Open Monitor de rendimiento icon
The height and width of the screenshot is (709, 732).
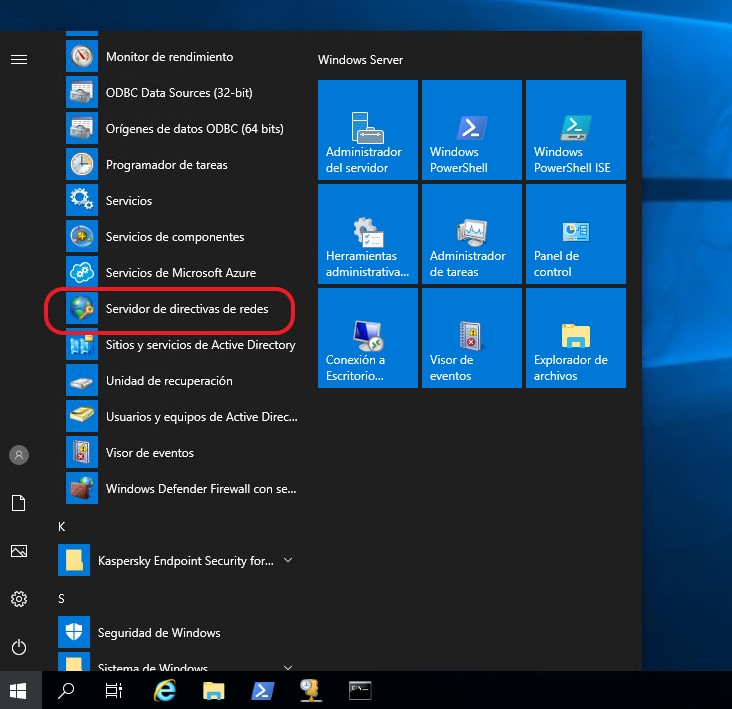82,56
